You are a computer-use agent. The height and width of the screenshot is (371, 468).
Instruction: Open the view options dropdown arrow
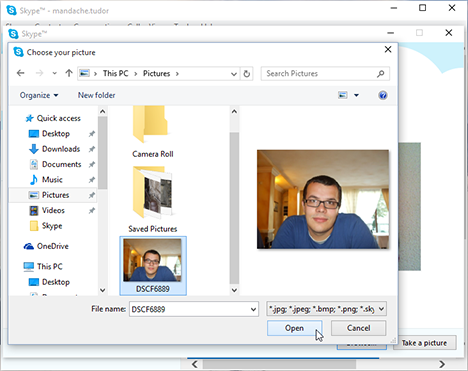(356, 95)
